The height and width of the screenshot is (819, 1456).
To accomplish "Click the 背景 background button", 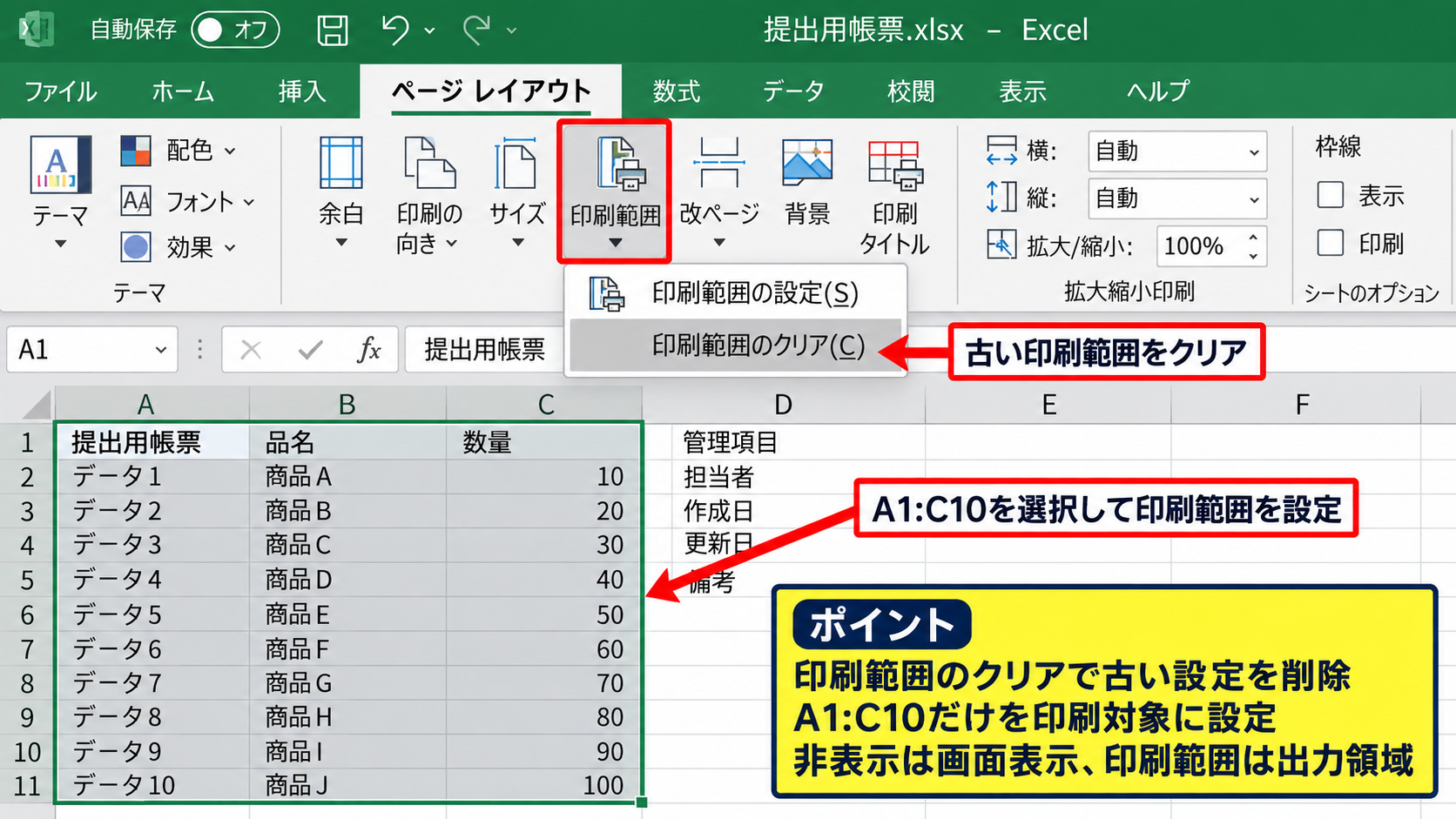I will click(x=807, y=183).
